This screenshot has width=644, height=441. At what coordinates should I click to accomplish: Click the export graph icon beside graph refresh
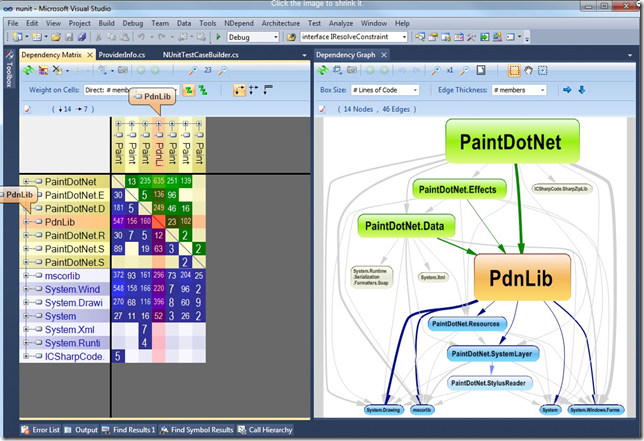[x=338, y=70]
